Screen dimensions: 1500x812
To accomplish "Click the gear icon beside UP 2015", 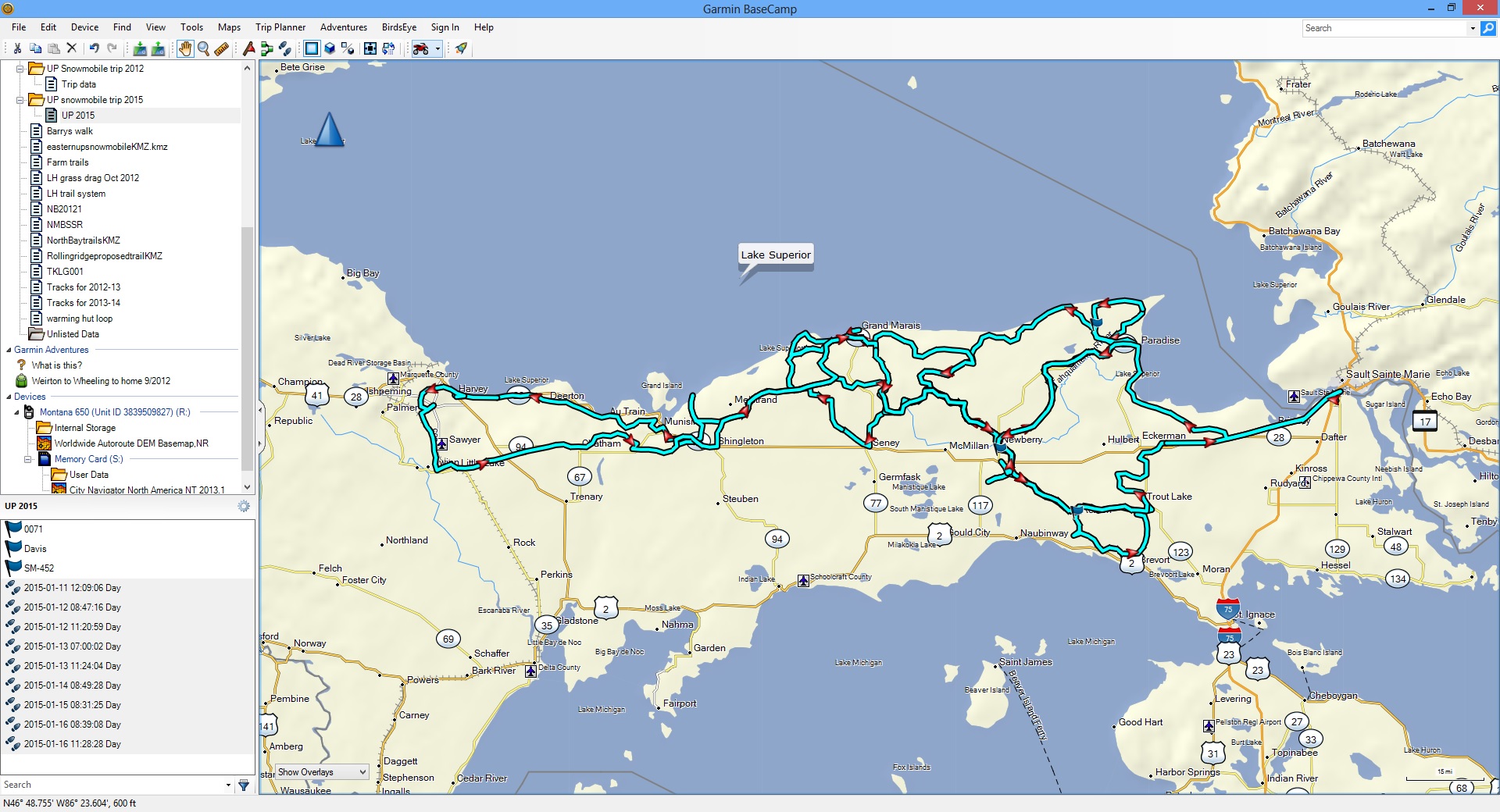I will (x=244, y=506).
